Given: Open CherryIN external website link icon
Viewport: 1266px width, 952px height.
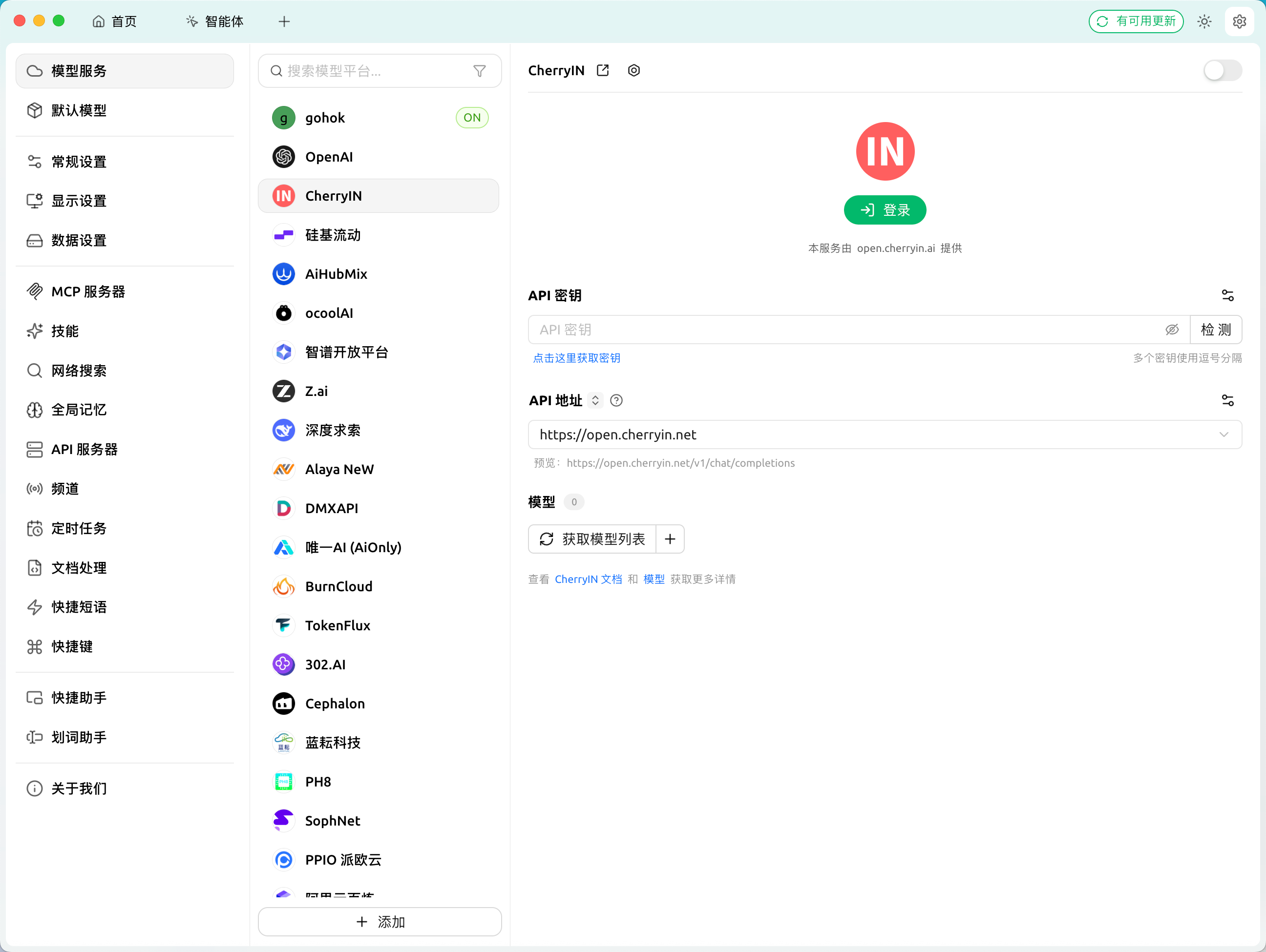Looking at the screenshot, I should (x=603, y=70).
